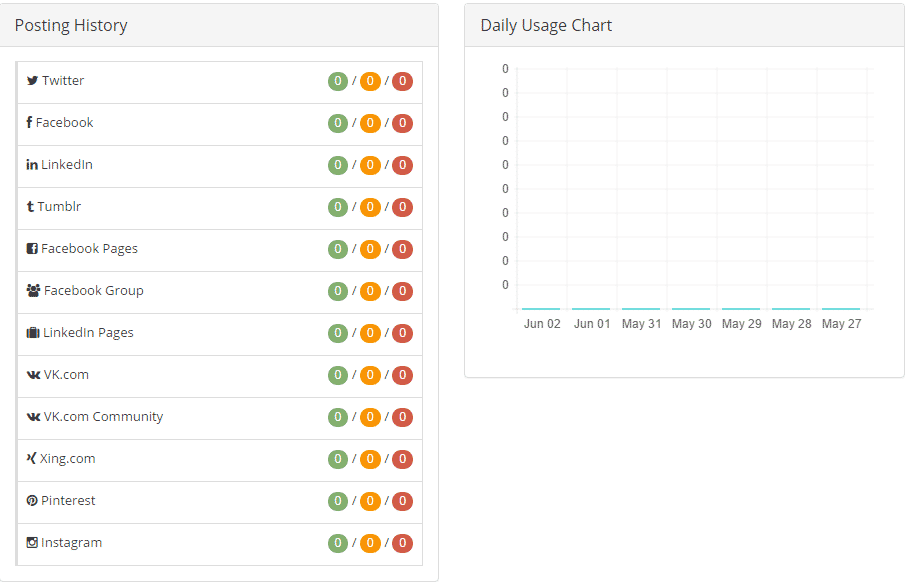The image size is (916, 582).
Task: Click the Twitter bird icon
Action: [32, 81]
